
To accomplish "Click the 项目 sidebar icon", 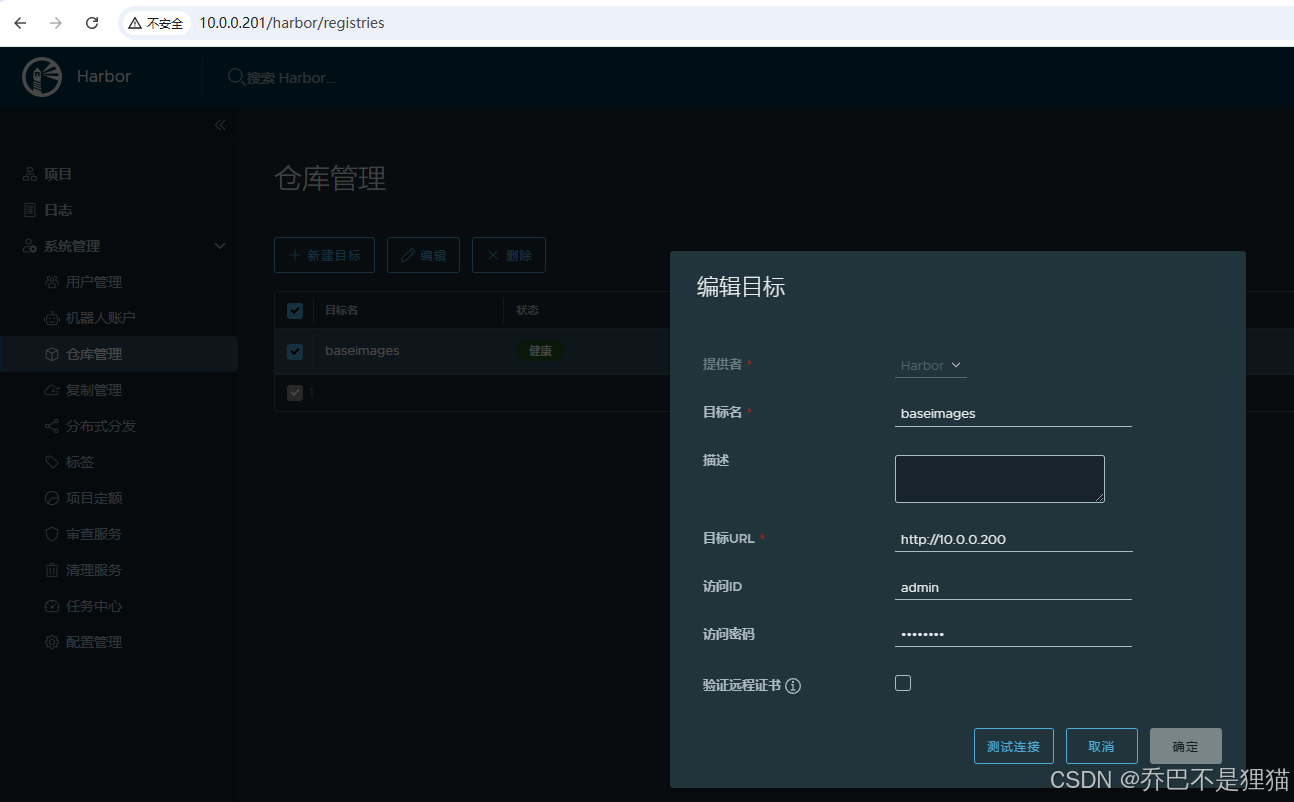I will [30, 174].
